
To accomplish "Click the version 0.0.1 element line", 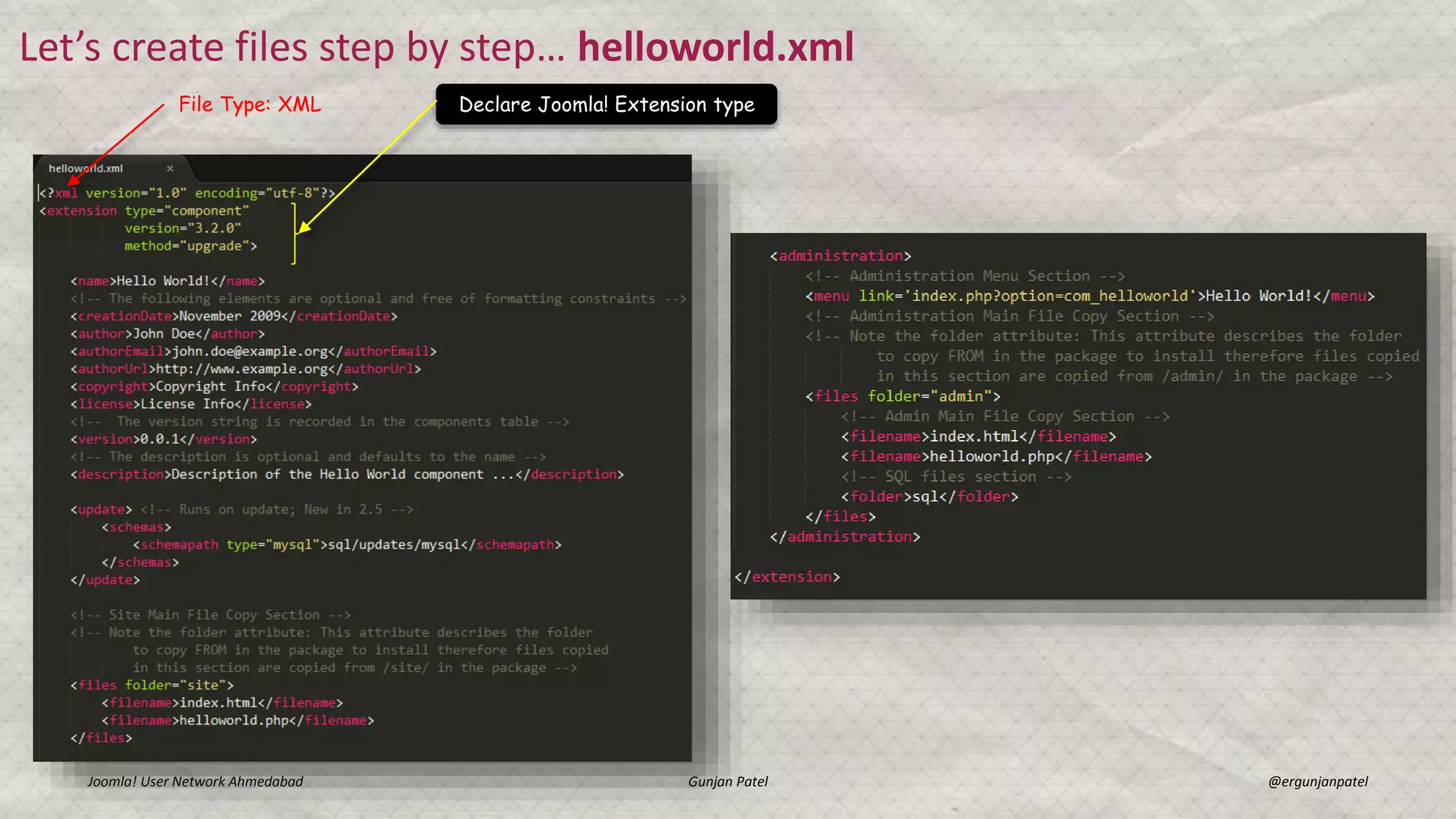I will coord(164,439).
